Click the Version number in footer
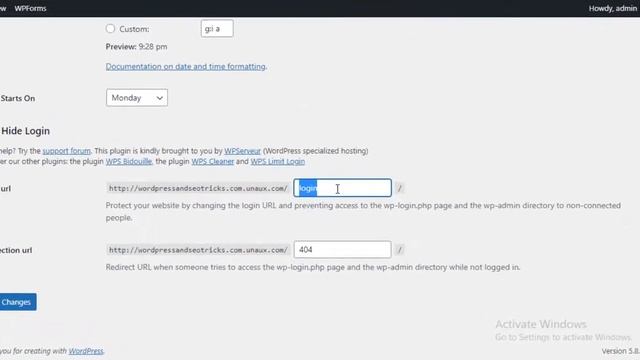 pyautogui.click(x=620, y=351)
